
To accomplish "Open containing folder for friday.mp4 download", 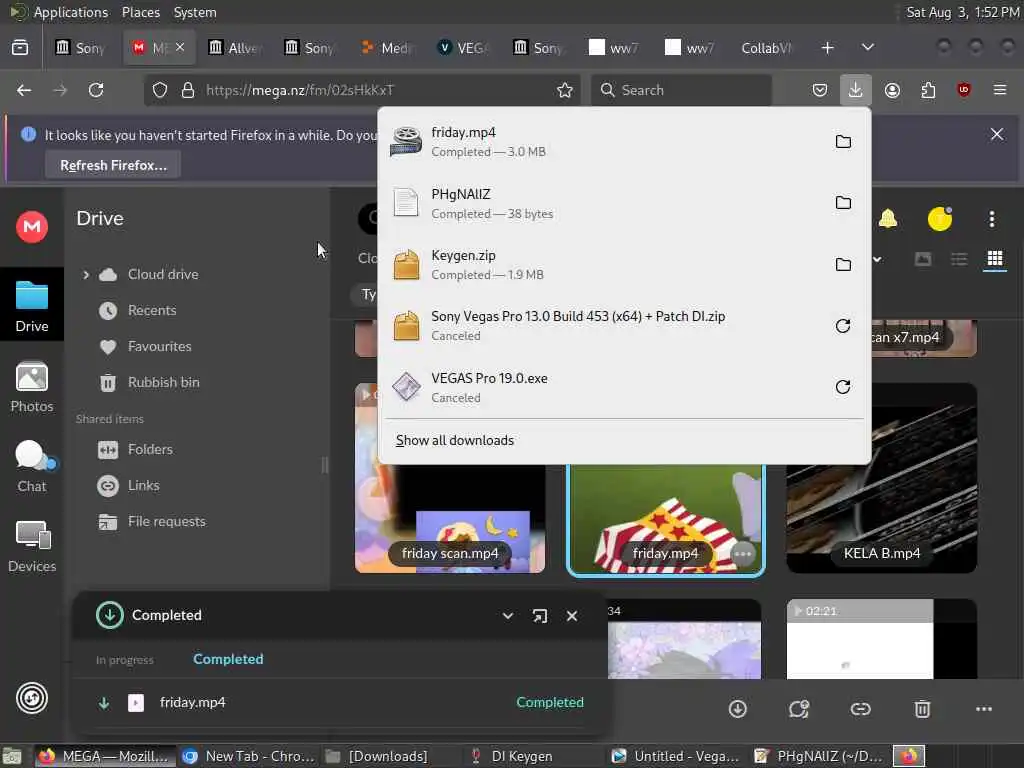I will click(x=843, y=142).
